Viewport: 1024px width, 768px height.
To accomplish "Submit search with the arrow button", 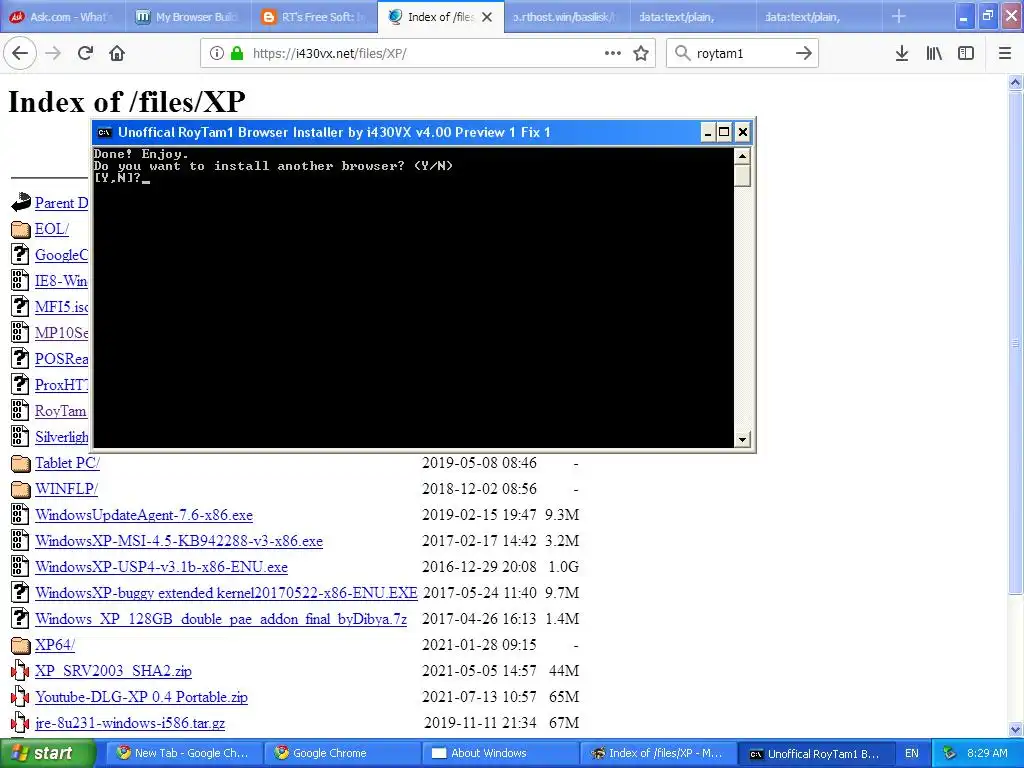I will point(804,53).
